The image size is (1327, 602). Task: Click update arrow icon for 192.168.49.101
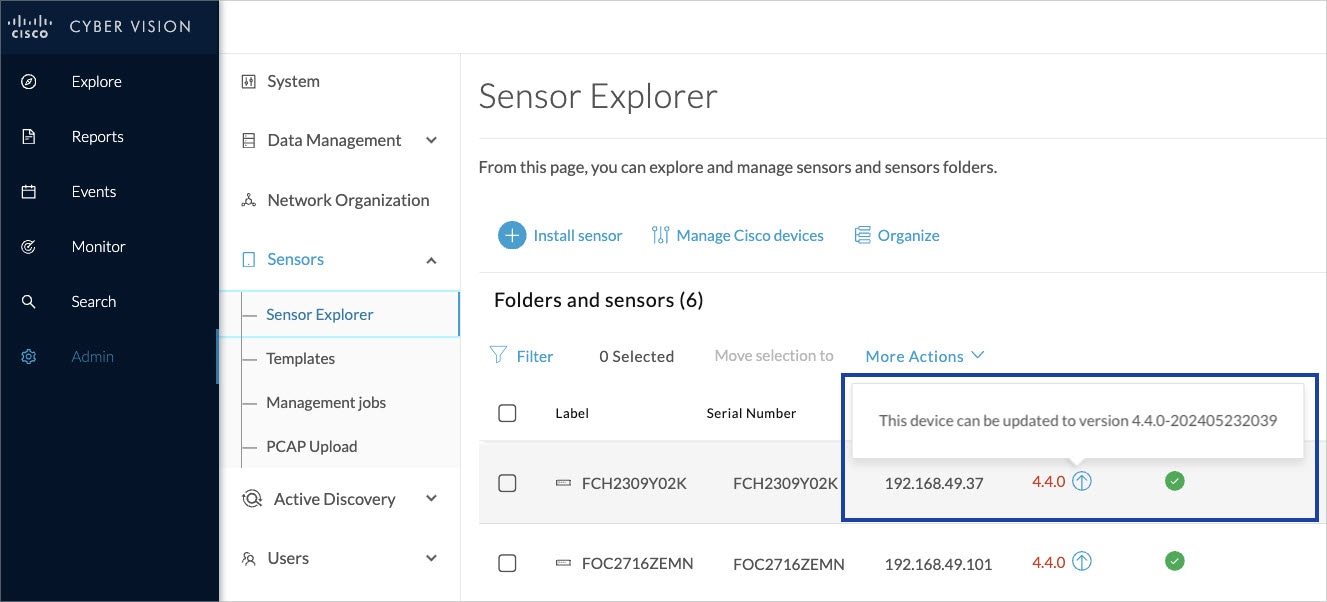(x=1082, y=562)
